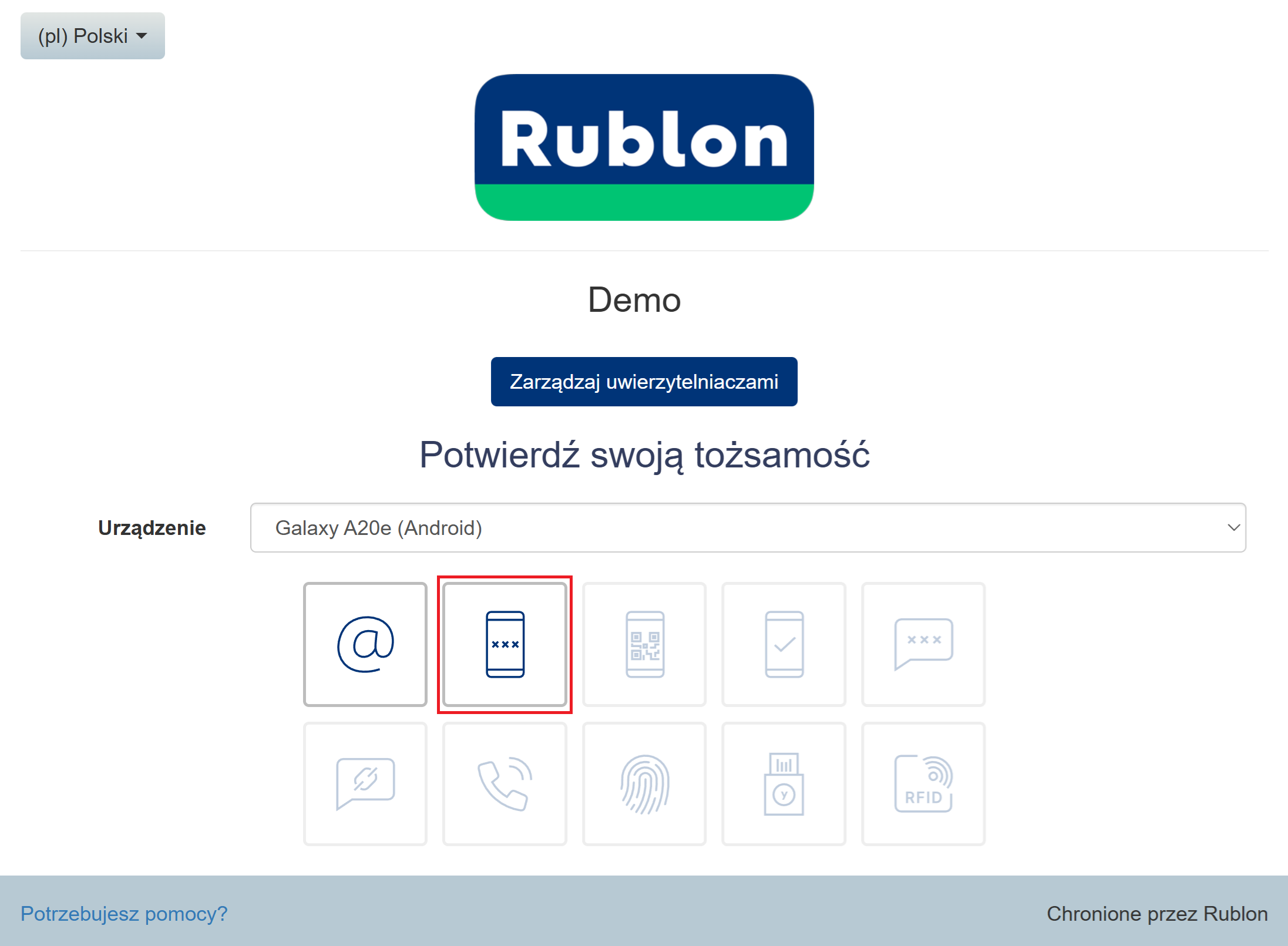Image resolution: width=1288 pixels, height=946 pixels.
Task: Click the Urządzenie dropdown chevron arrow
Action: (1233, 527)
